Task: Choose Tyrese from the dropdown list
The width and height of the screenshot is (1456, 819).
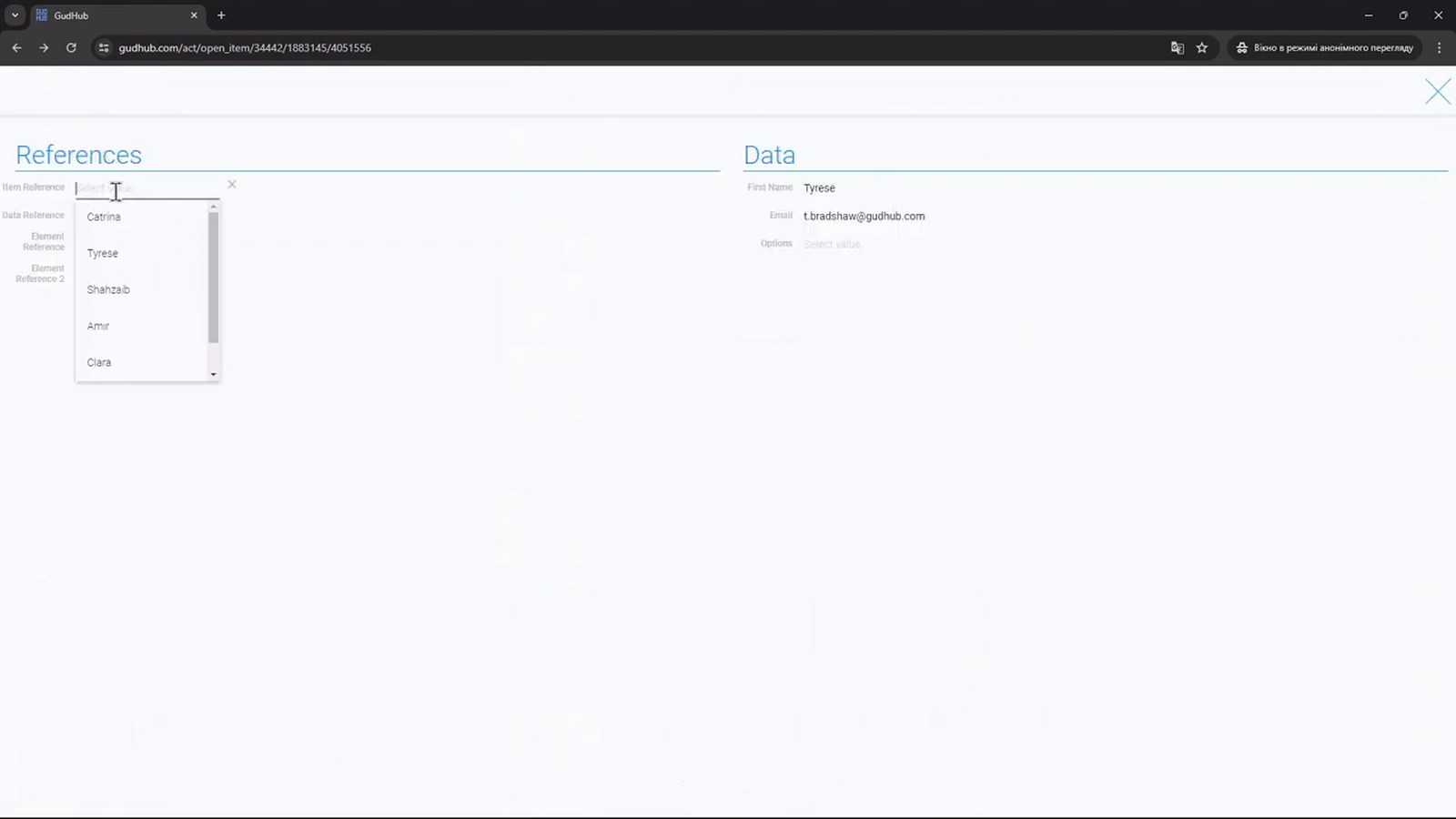Action: pyautogui.click(x=142, y=253)
